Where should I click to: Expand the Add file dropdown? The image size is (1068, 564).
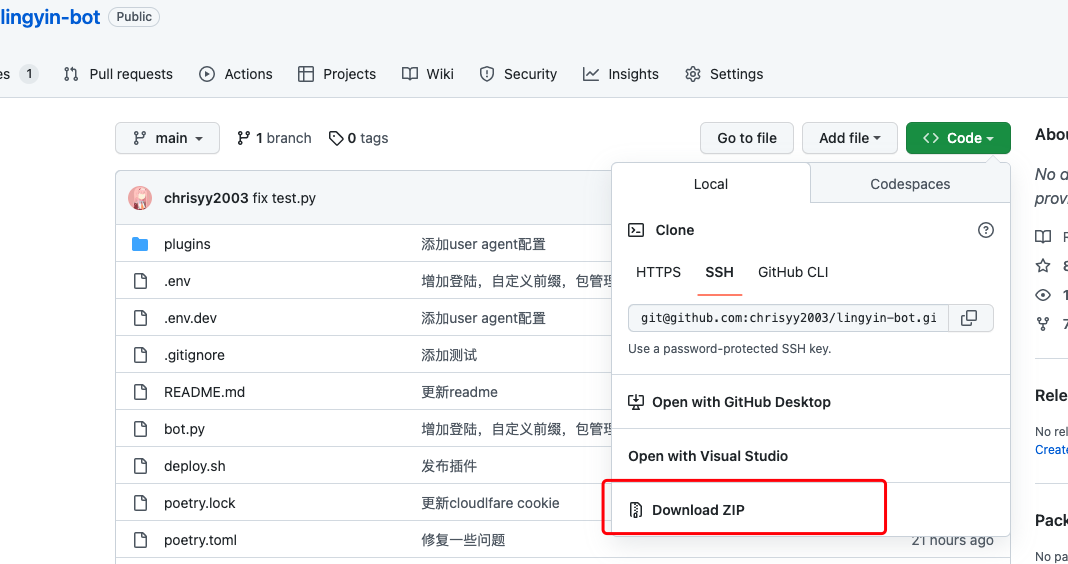point(849,138)
